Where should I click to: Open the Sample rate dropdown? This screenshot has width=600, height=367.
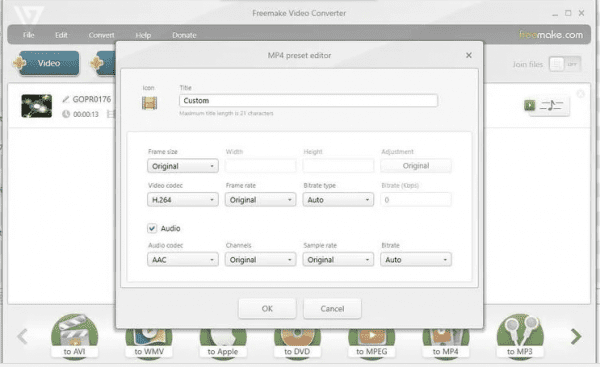(338, 259)
